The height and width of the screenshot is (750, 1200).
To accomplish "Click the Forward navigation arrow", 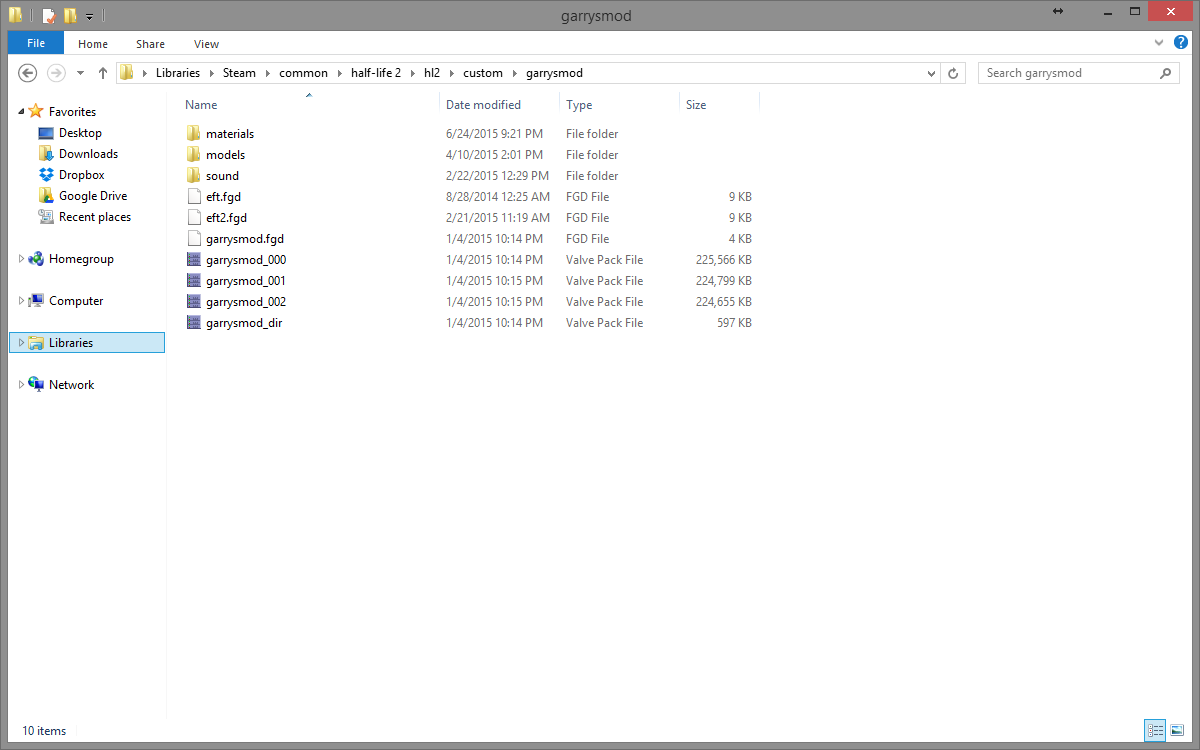I will pyautogui.click(x=57, y=73).
